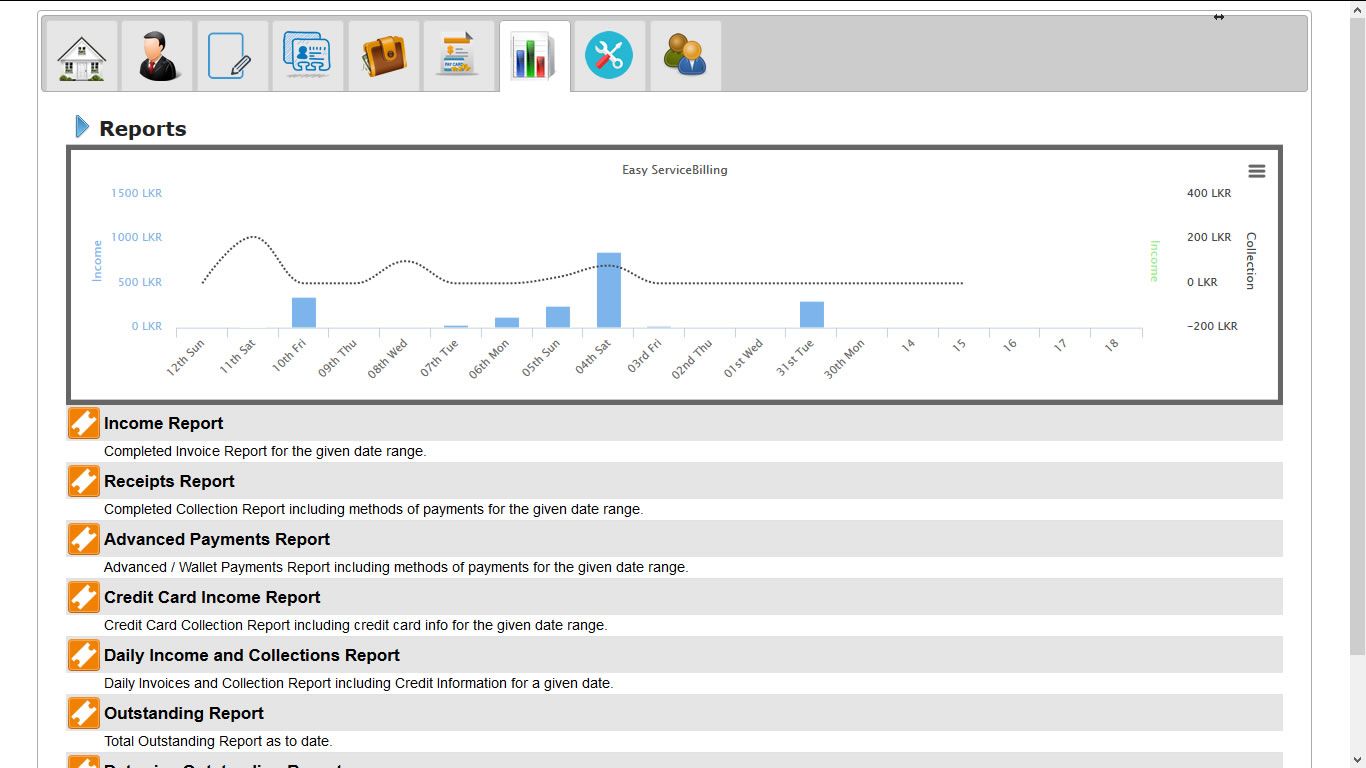Select the Reports bar chart tab
Image resolution: width=1366 pixels, height=768 pixels.
tap(535, 56)
